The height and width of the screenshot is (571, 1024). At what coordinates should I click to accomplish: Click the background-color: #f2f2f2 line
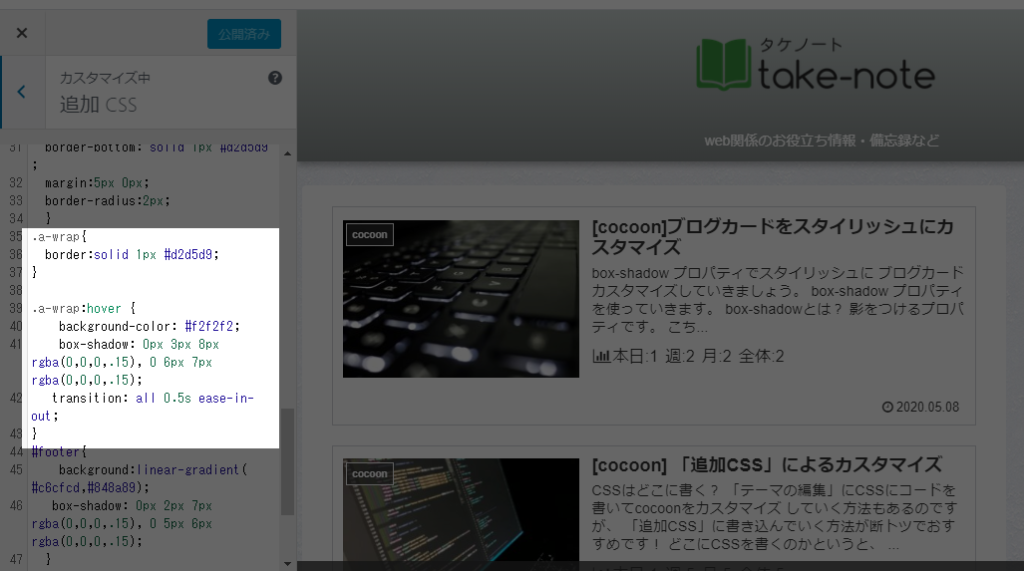(x=149, y=326)
